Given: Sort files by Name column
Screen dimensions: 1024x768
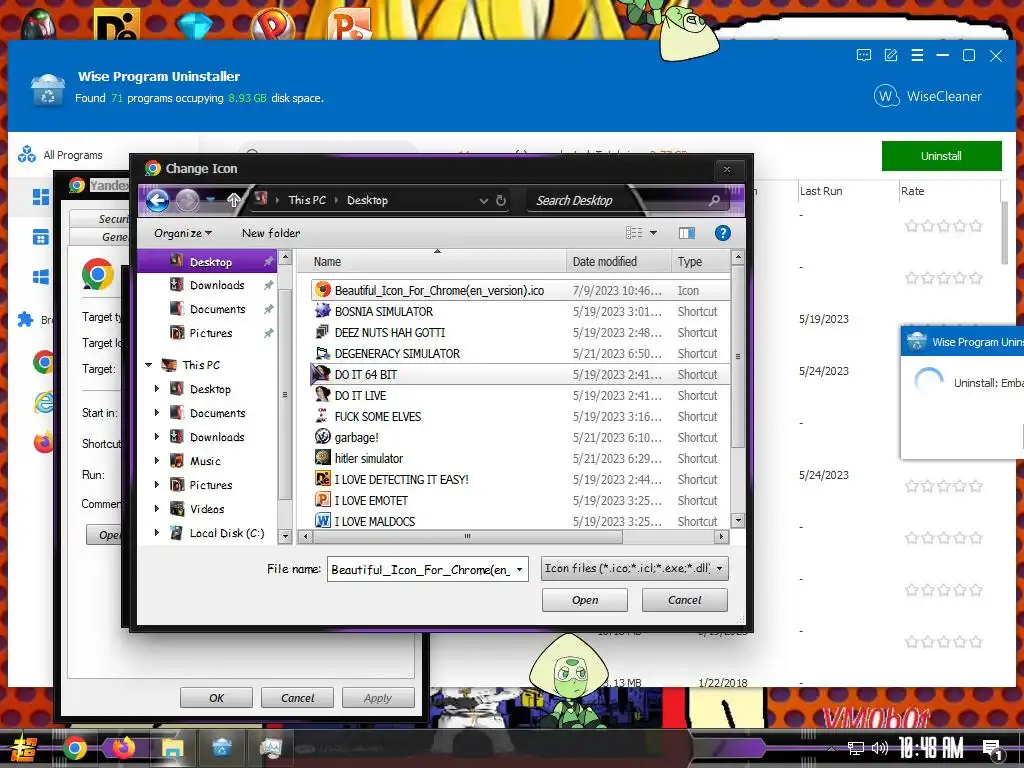Looking at the screenshot, I should [x=432, y=261].
